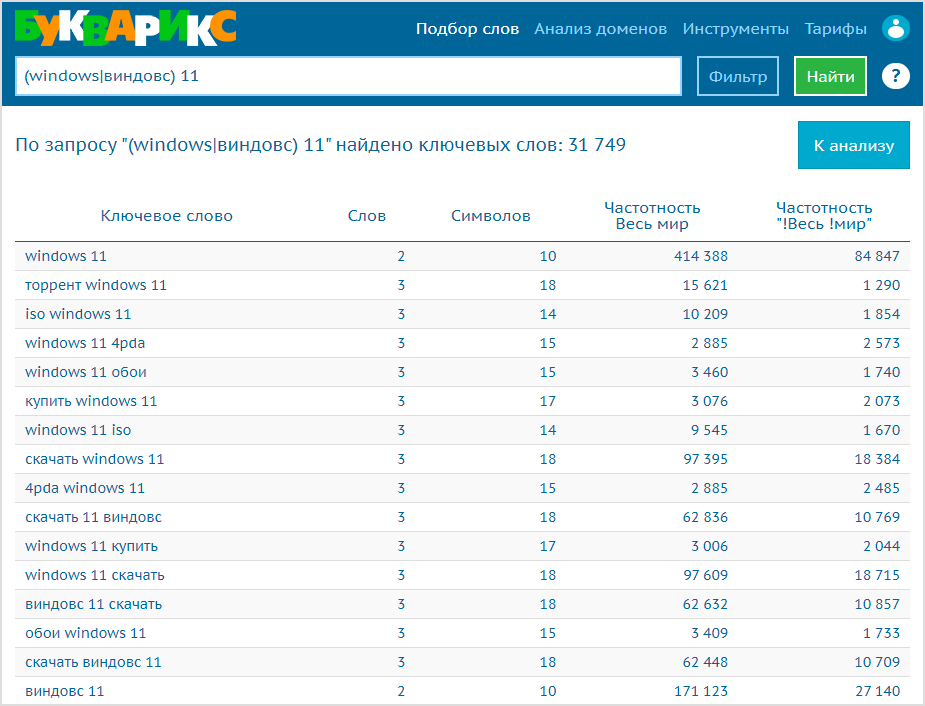Viewport: 925px width, 706px height.
Task: Open the keyword 'скачать 11 виндовс'
Action: click(x=93, y=517)
